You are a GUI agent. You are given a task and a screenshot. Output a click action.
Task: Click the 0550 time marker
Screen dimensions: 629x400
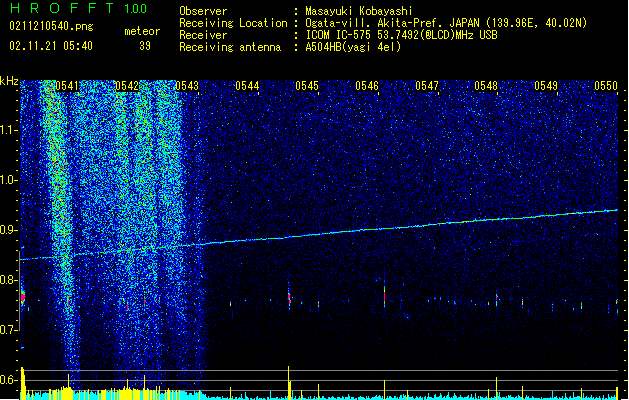pyautogui.click(x=606, y=86)
